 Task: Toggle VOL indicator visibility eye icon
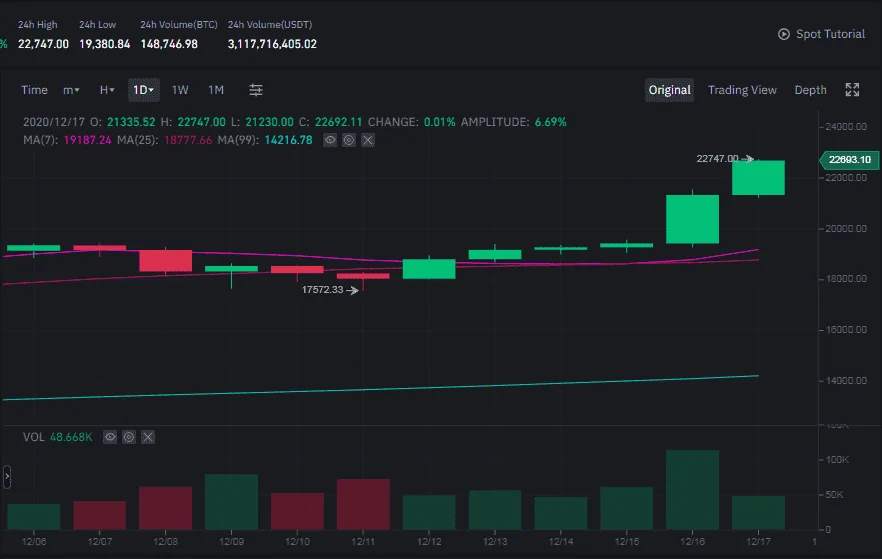(110, 437)
